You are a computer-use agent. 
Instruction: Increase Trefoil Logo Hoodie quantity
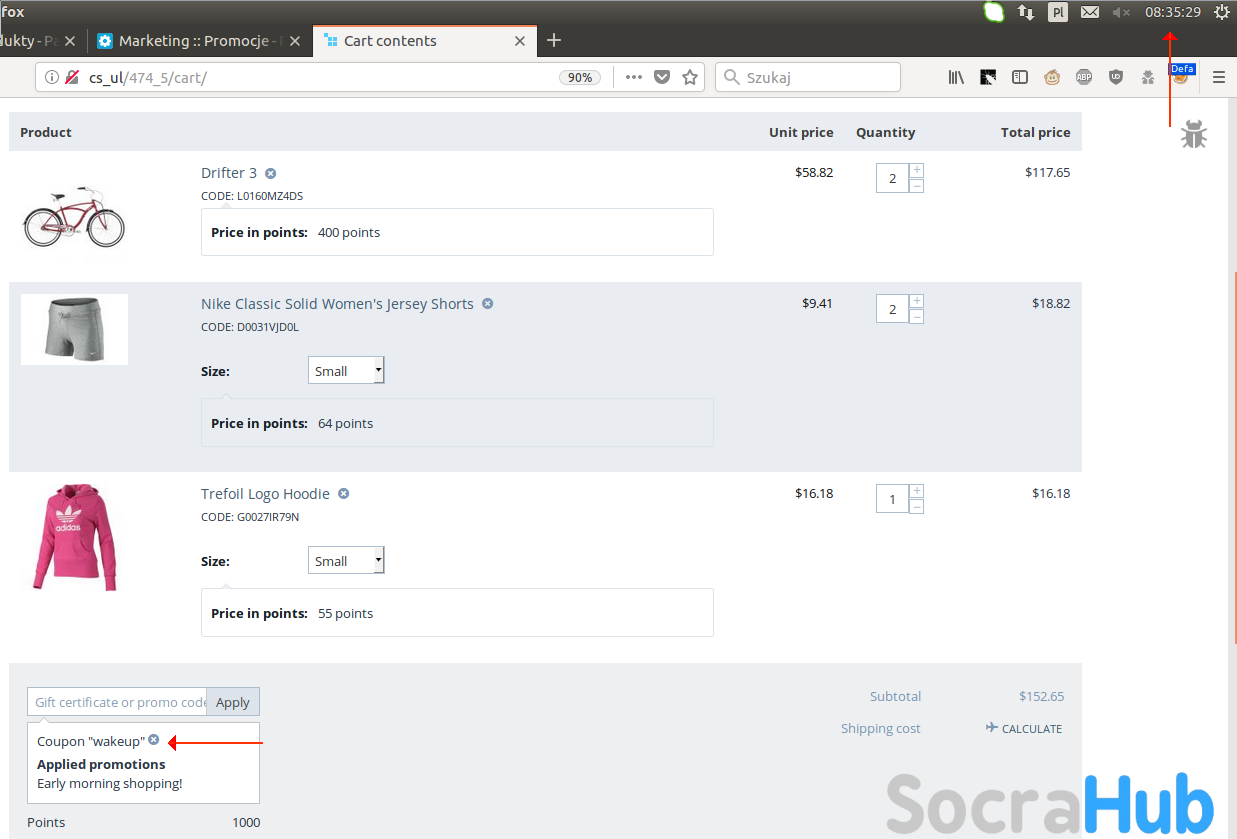pyautogui.click(x=917, y=491)
